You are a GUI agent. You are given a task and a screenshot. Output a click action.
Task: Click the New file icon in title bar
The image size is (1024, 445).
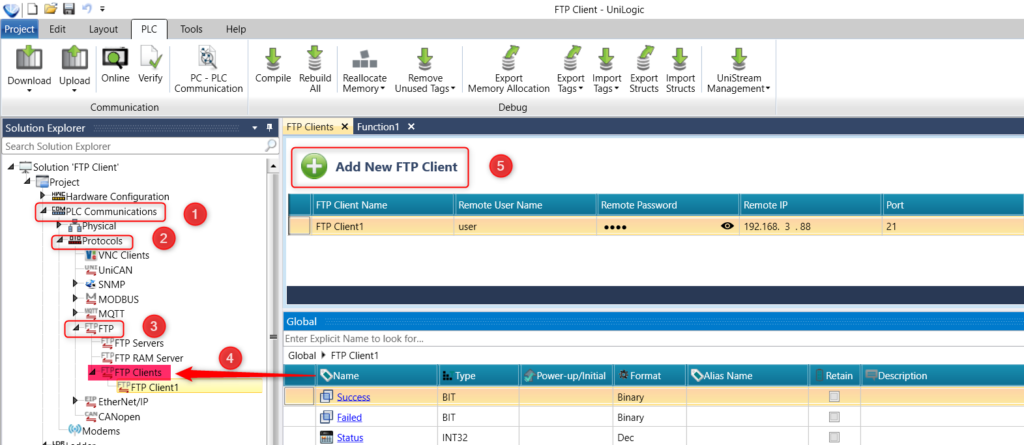point(33,9)
